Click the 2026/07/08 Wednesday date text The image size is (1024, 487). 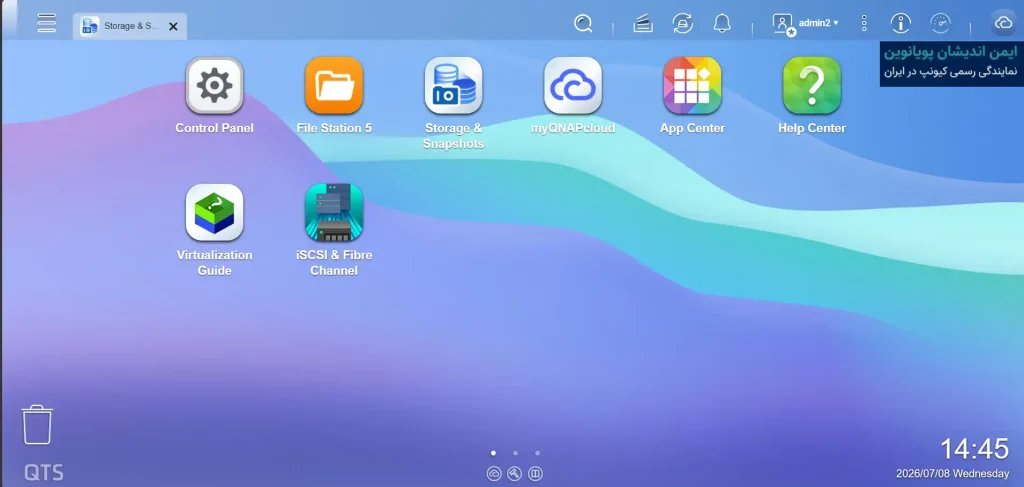pos(952,473)
